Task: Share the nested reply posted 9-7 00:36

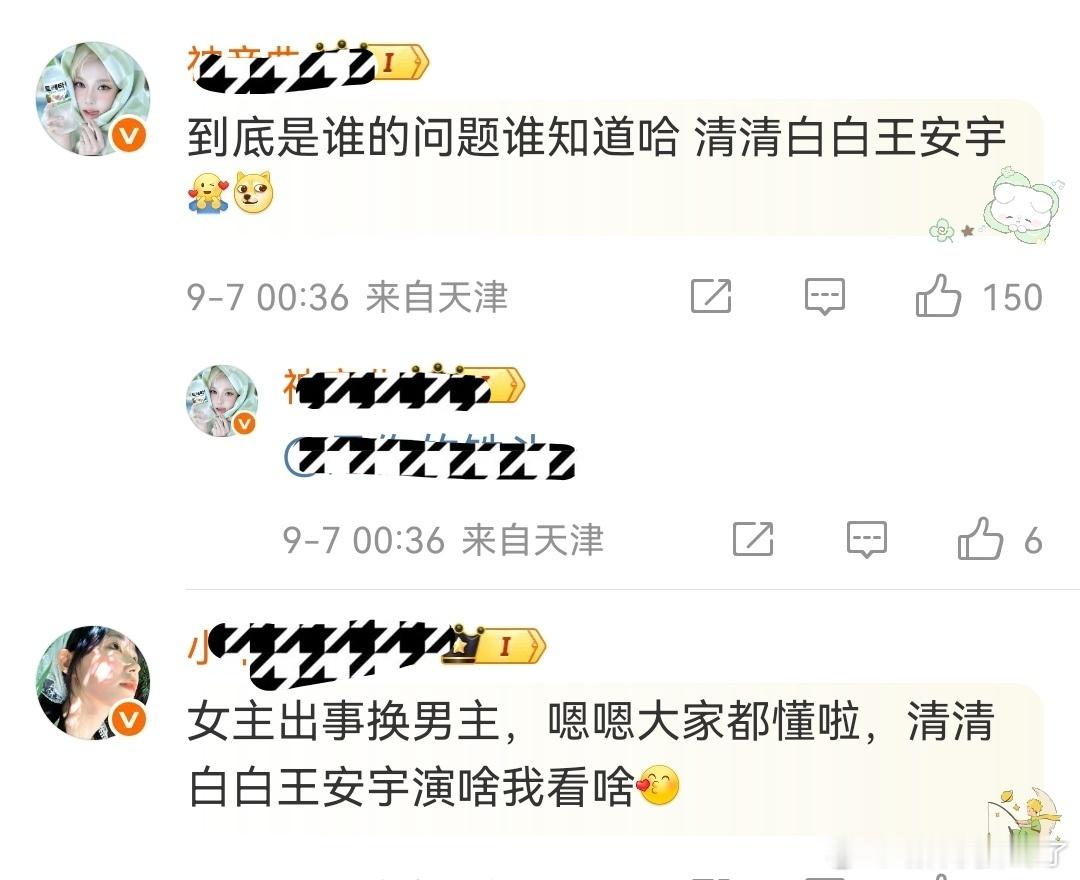Action: coord(753,538)
